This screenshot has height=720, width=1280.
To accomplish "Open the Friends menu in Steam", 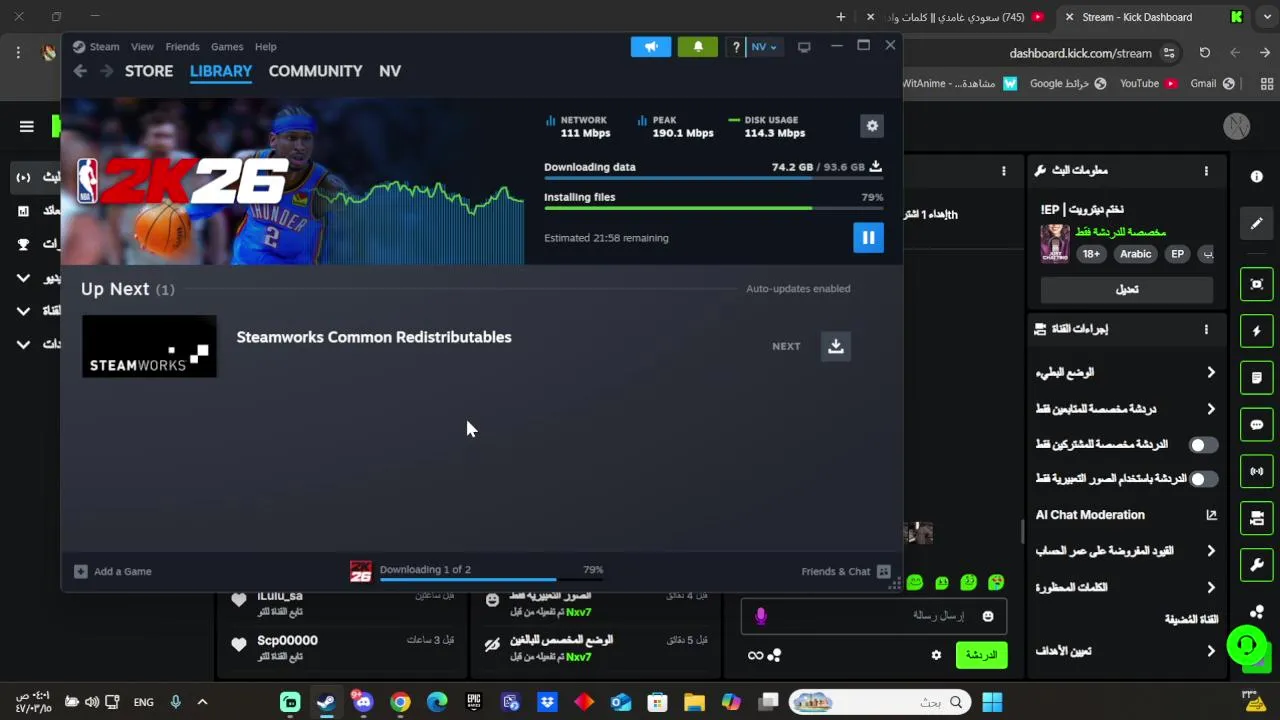I will pos(182,47).
